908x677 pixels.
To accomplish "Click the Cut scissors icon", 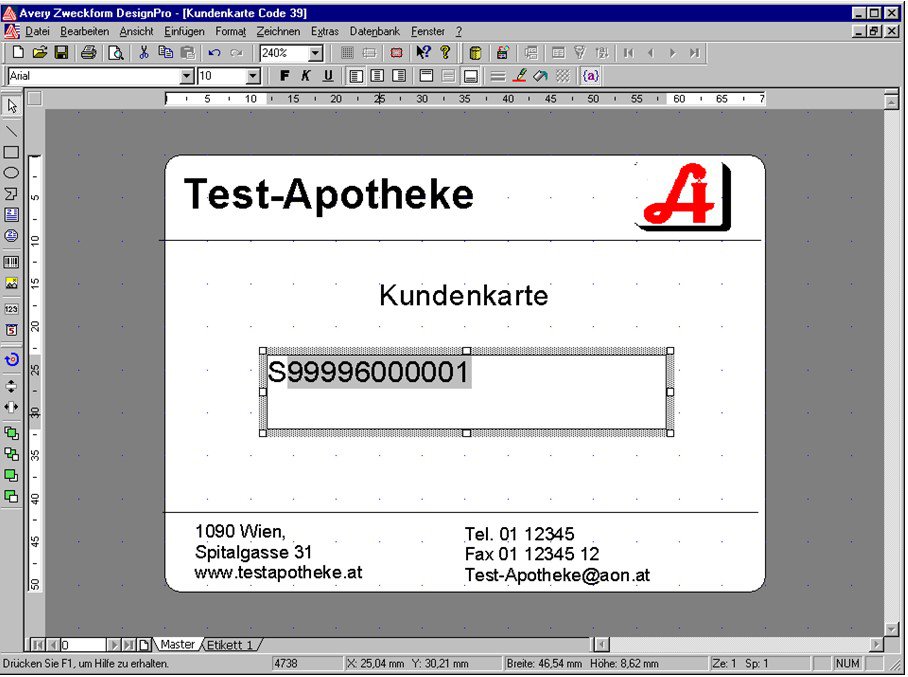I will (144, 53).
